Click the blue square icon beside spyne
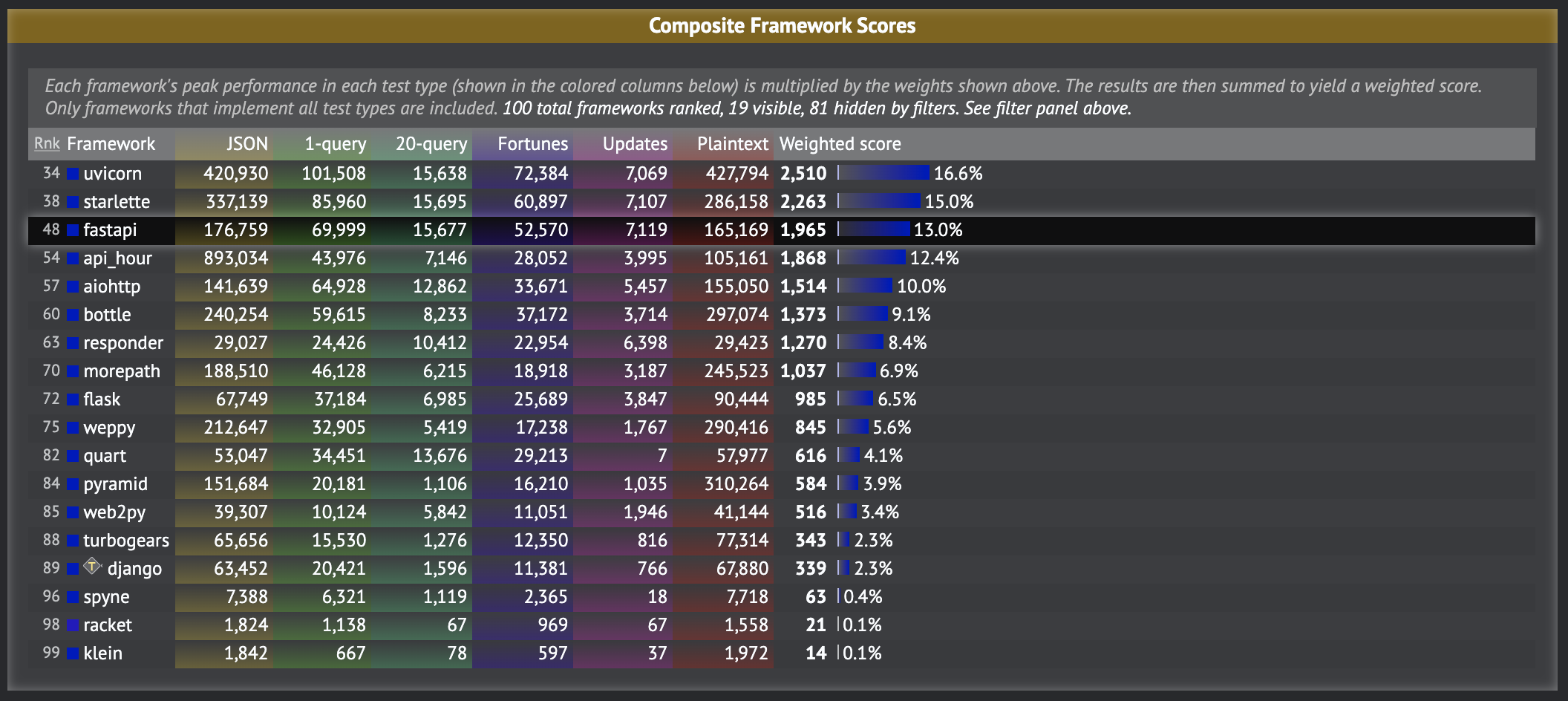This screenshot has height=701, width=1568. (73, 597)
